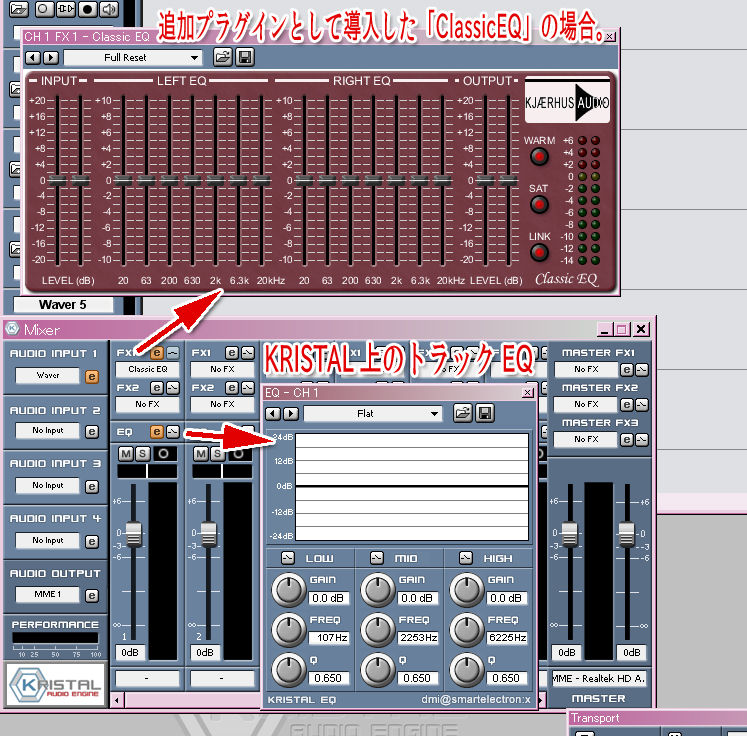The width and height of the screenshot is (747, 736).
Task: Mute channel 2 with M button
Action: [201, 454]
